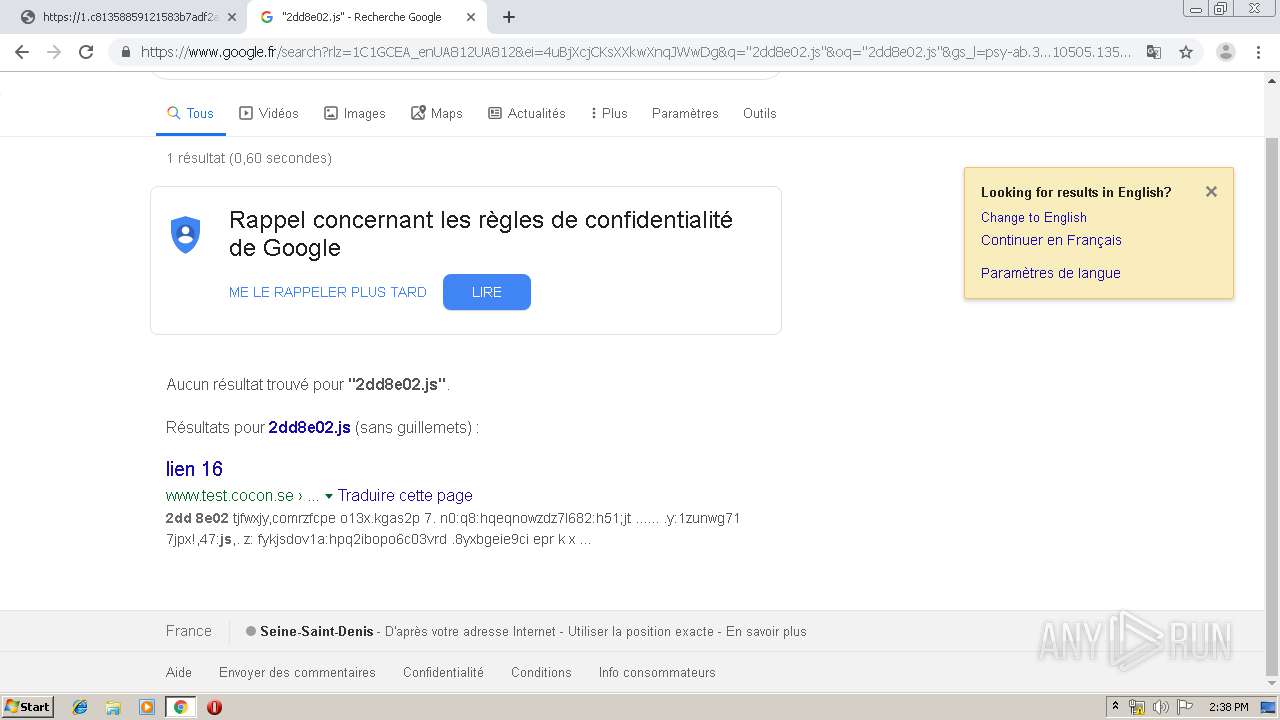Click ME LE RAPPELER PLUS TARD
This screenshot has height=720, width=1280.
coord(328,292)
